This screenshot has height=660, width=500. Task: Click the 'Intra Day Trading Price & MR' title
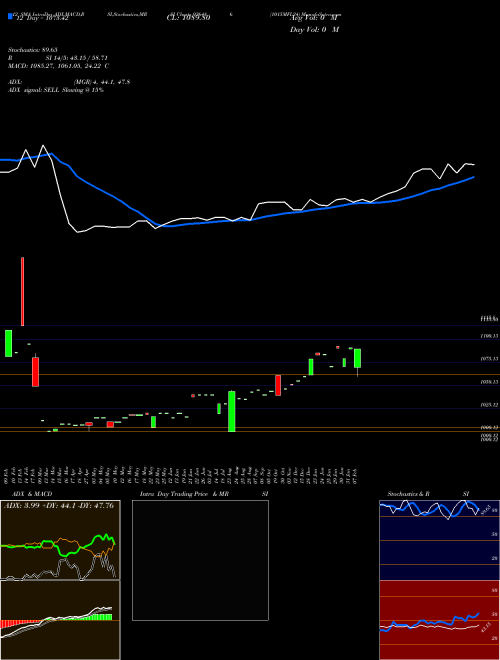pyautogui.click(x=185, y=494)
